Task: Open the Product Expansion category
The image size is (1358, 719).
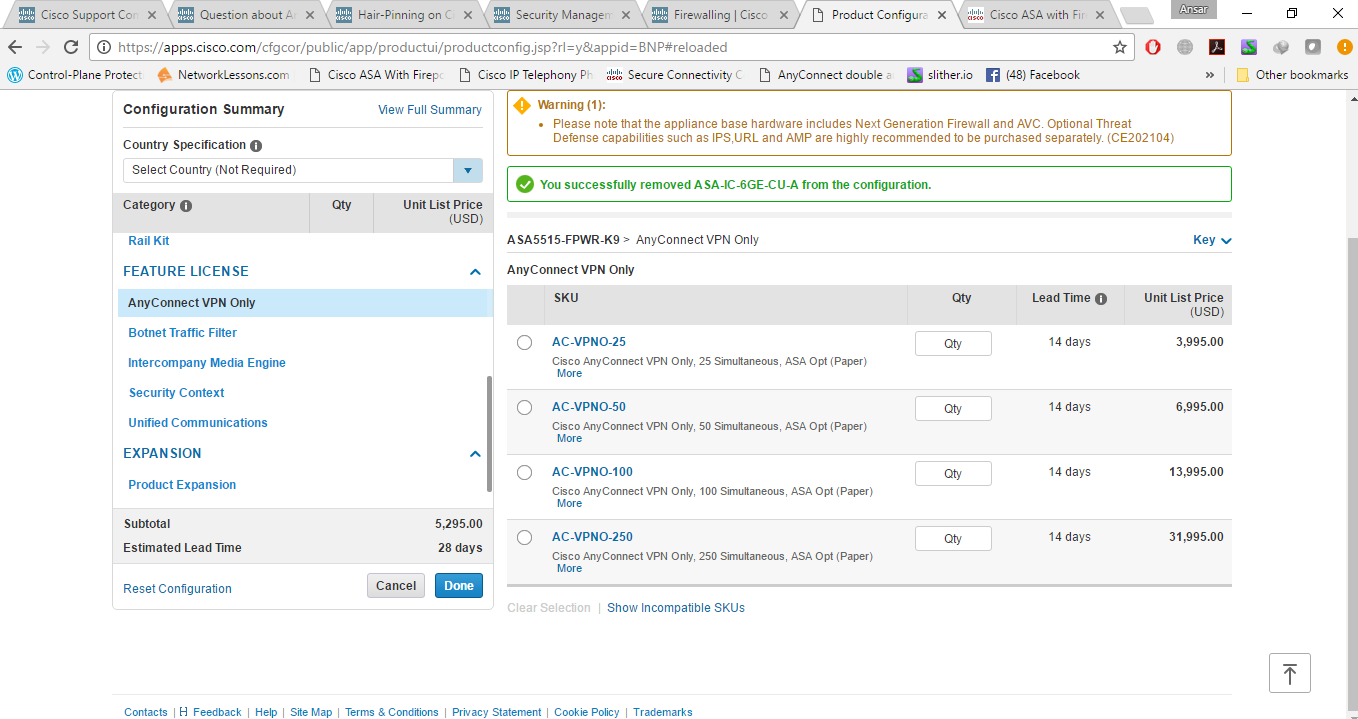Action: click(182, 485)
